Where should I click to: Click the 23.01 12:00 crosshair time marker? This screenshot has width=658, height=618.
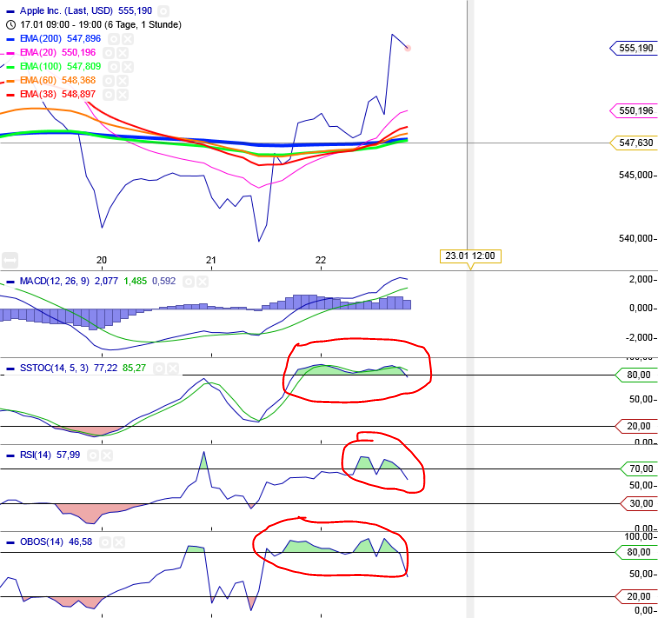pos(470,256)
